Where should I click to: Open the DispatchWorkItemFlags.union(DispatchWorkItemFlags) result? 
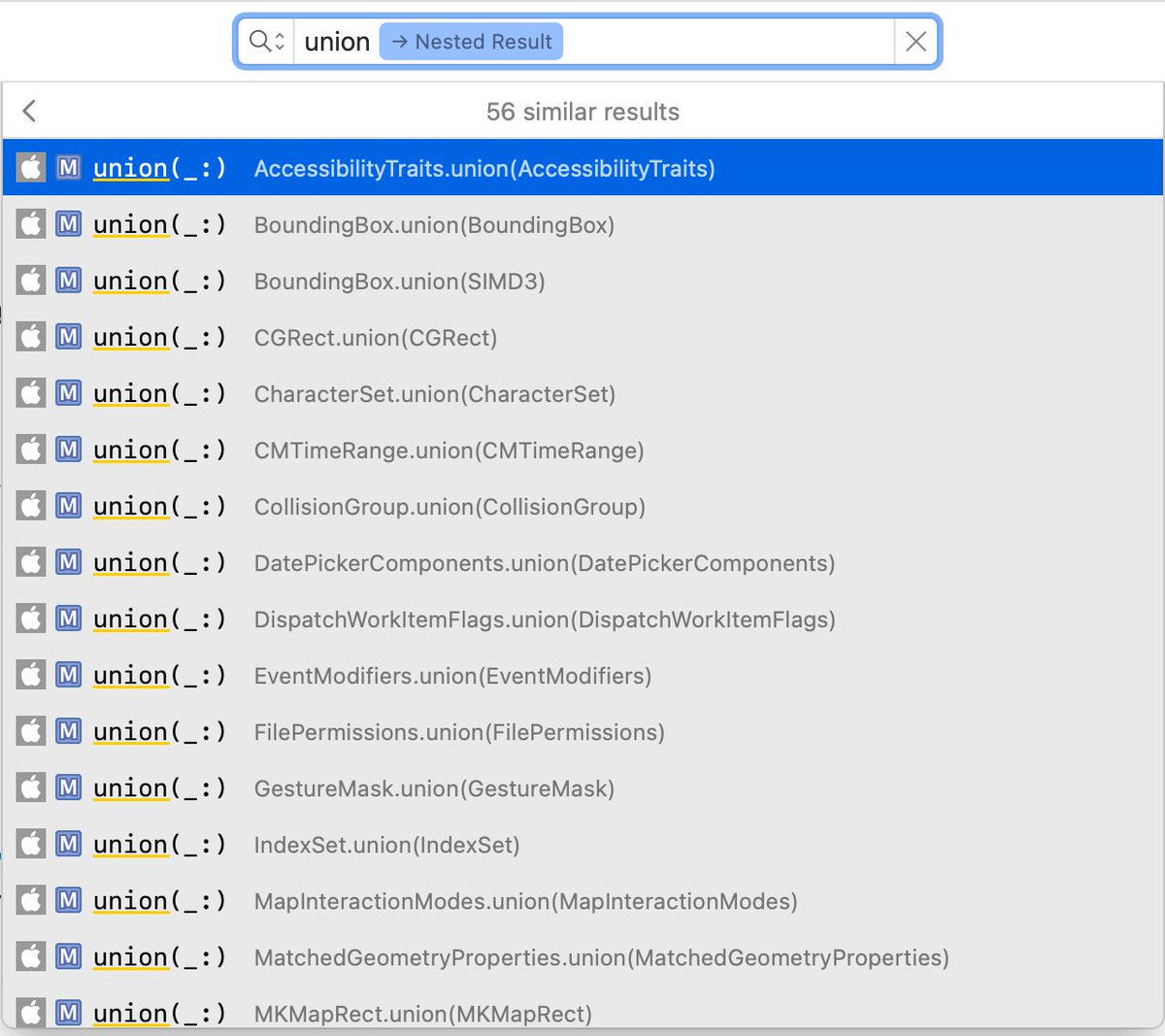point(544,618)
